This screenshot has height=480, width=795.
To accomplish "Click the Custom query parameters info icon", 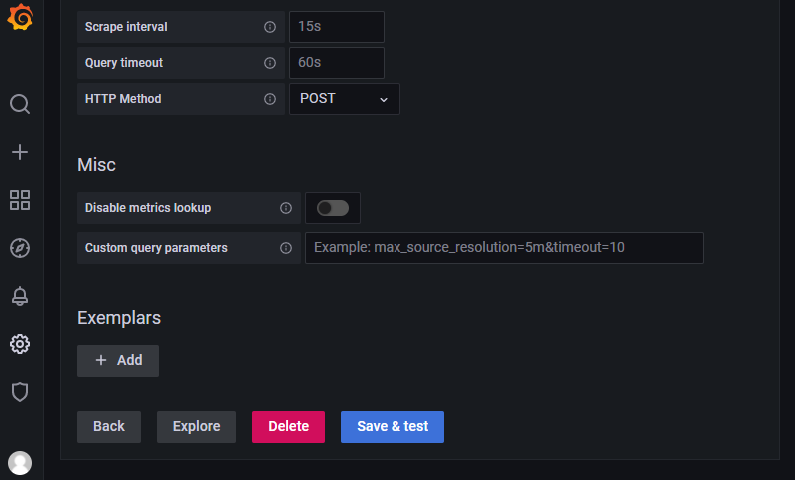I will [286, 248].
